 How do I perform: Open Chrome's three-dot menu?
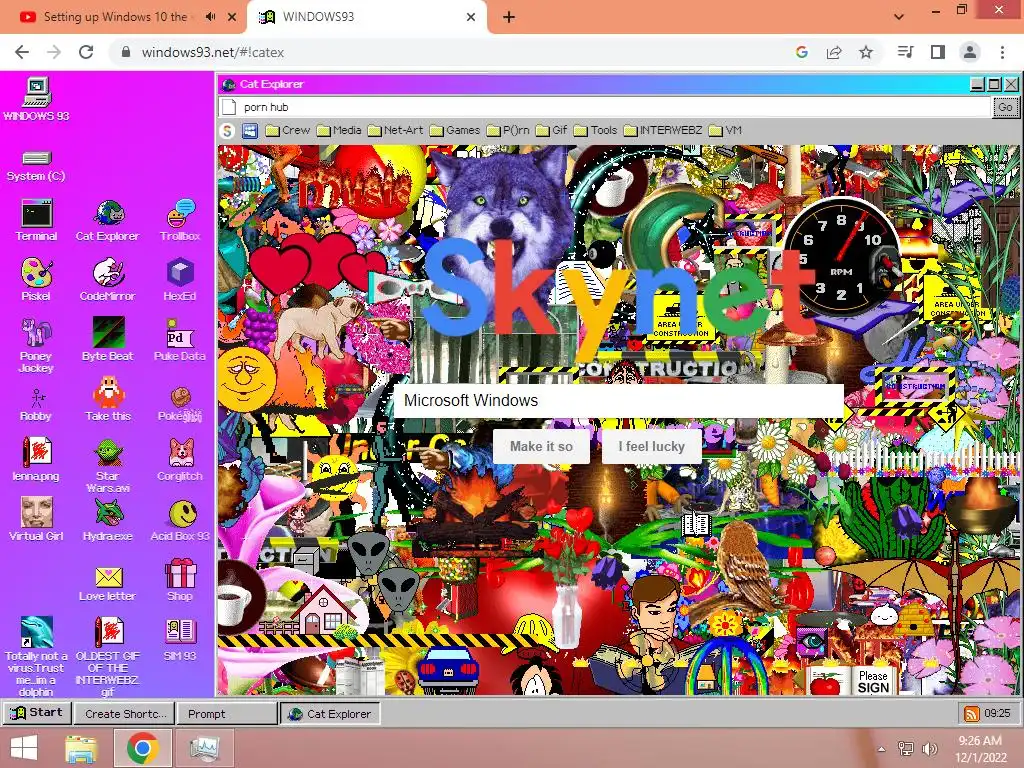(1002, 52)
